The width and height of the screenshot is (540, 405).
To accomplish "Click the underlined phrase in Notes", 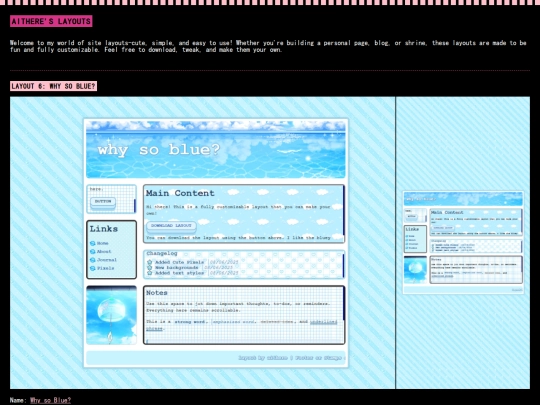I will [242, 325].
